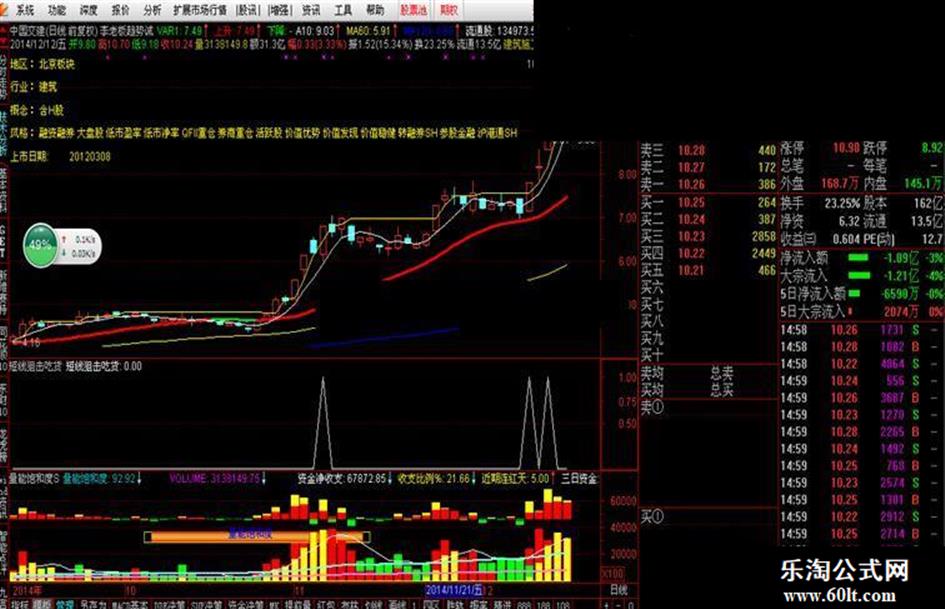Click the 股票池 button
The height and width of the screenshot is (609, 945).
click(x=414, y=10)
